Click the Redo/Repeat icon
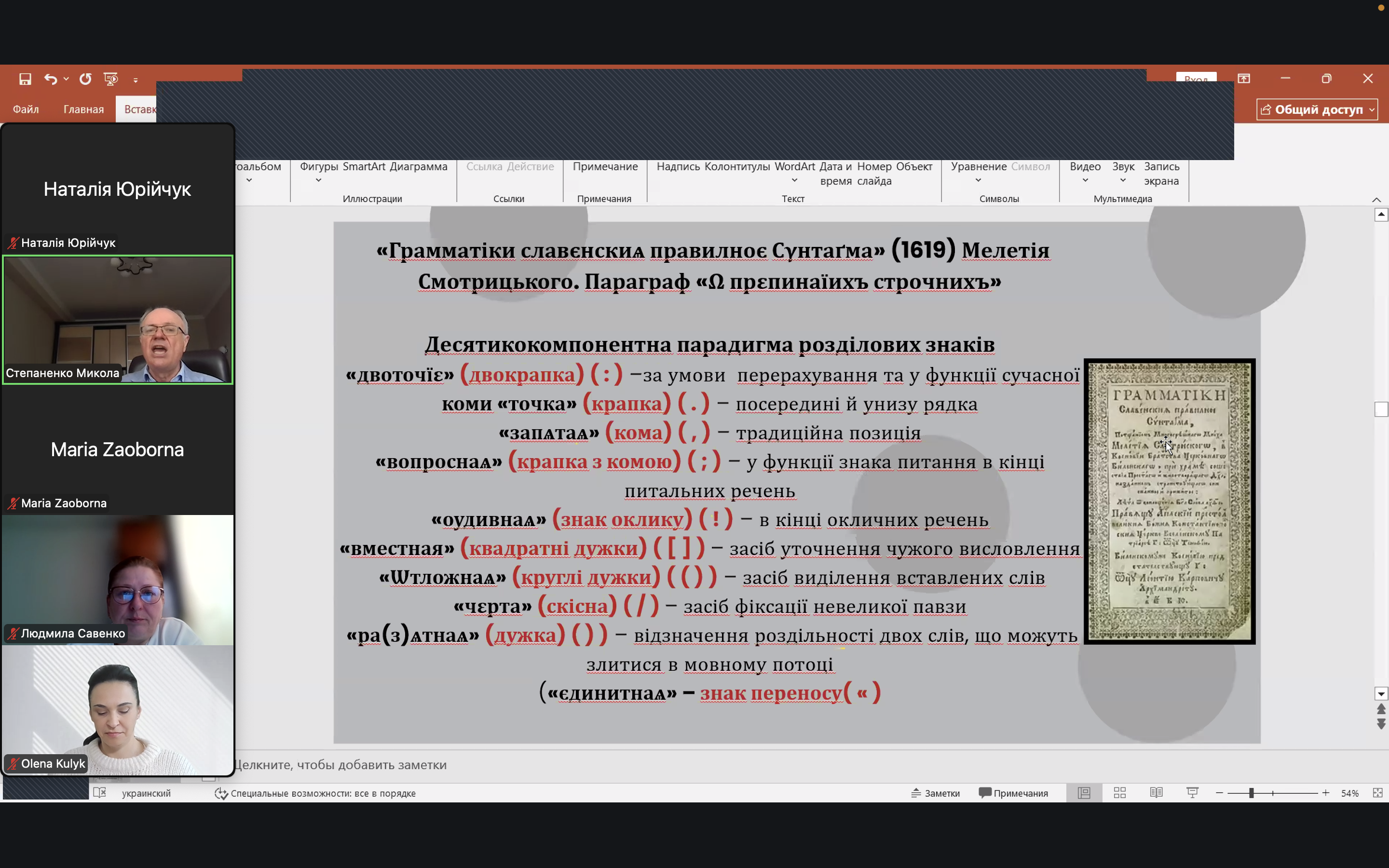 85,79
